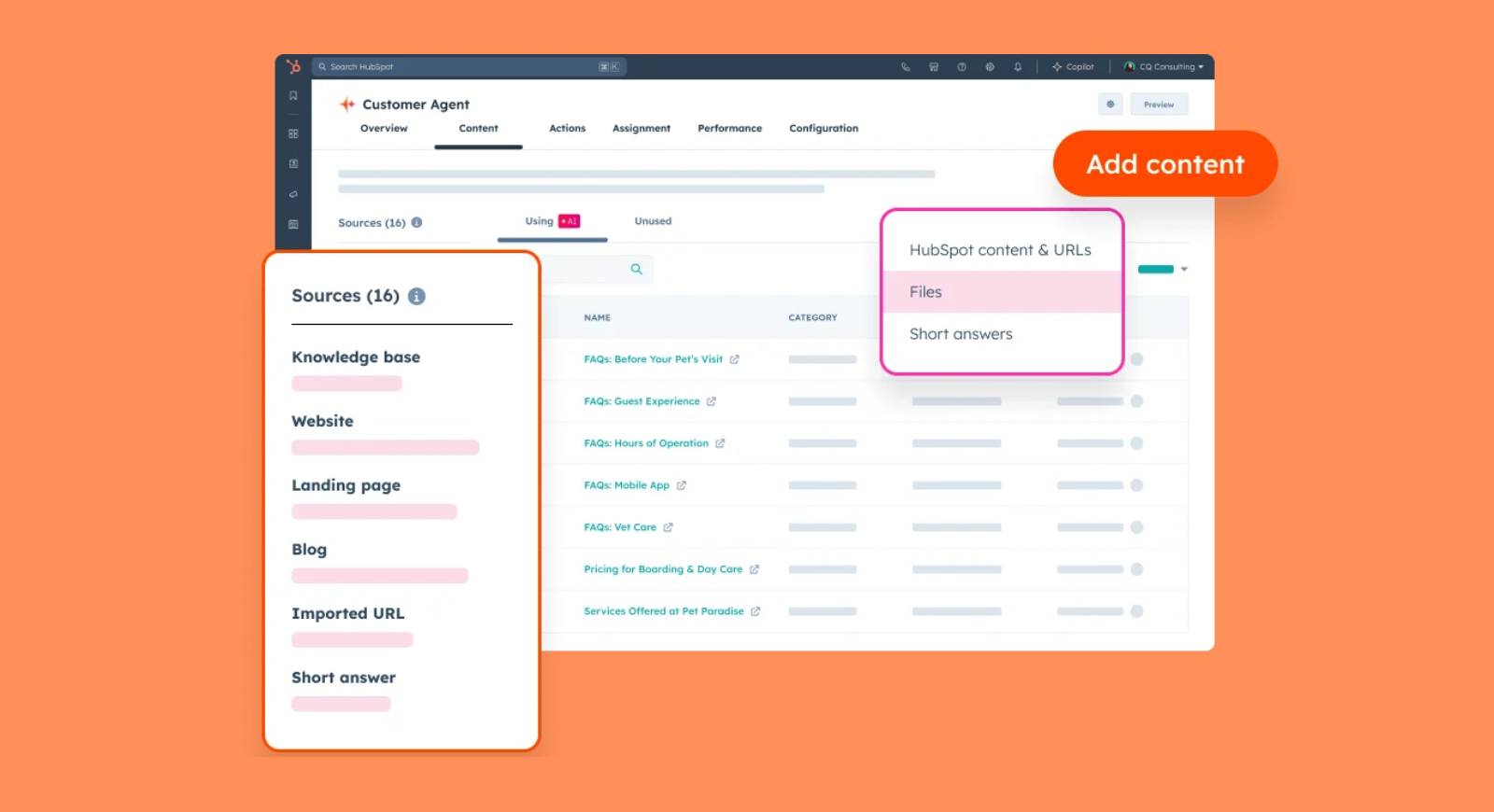Click the info icon beside Sources (16) tab heading
Screen dimensions: 1494x812
point(416,222)
